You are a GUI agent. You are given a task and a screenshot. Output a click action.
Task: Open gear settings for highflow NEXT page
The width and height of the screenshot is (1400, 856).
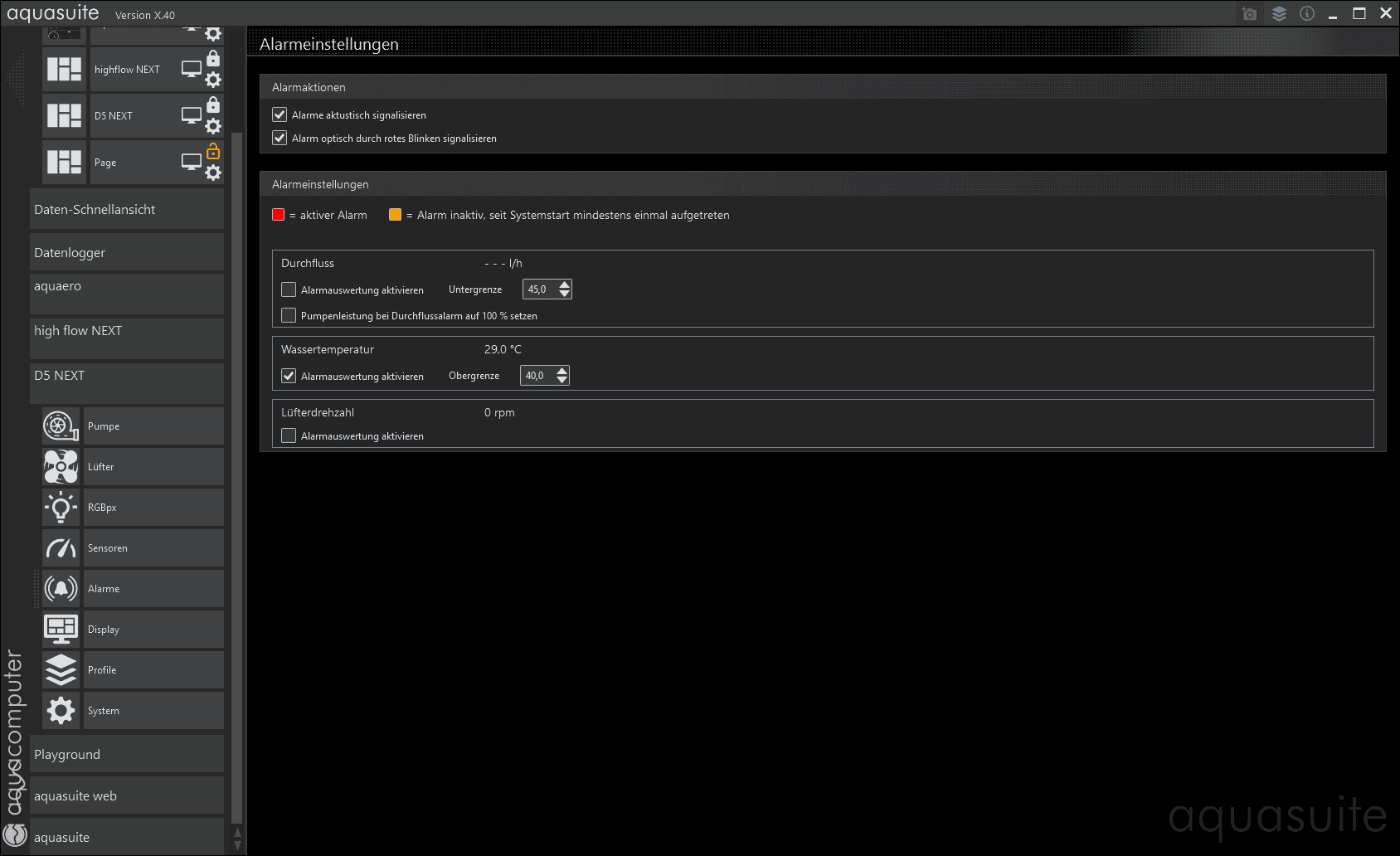[x=213, y=80]
